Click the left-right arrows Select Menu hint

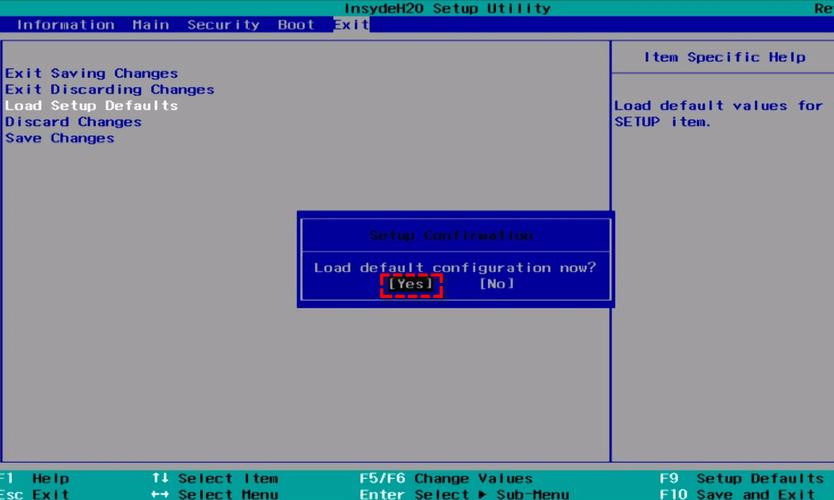pos(214,494)
